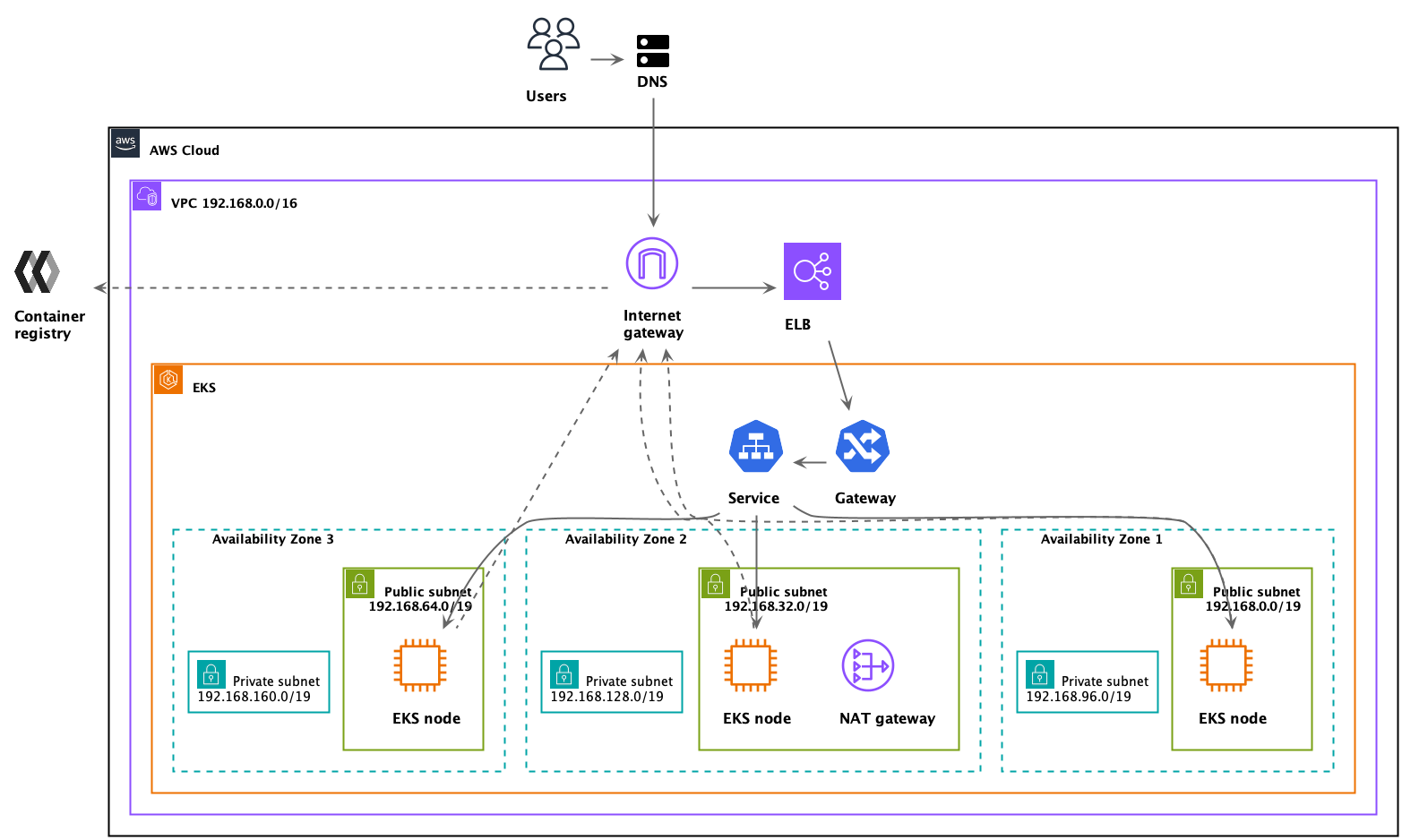This screenshot has height=840, width=1402.
Task: Click lock icon of Public subnet 192.168.32.0/19
Action: (715, 584)
